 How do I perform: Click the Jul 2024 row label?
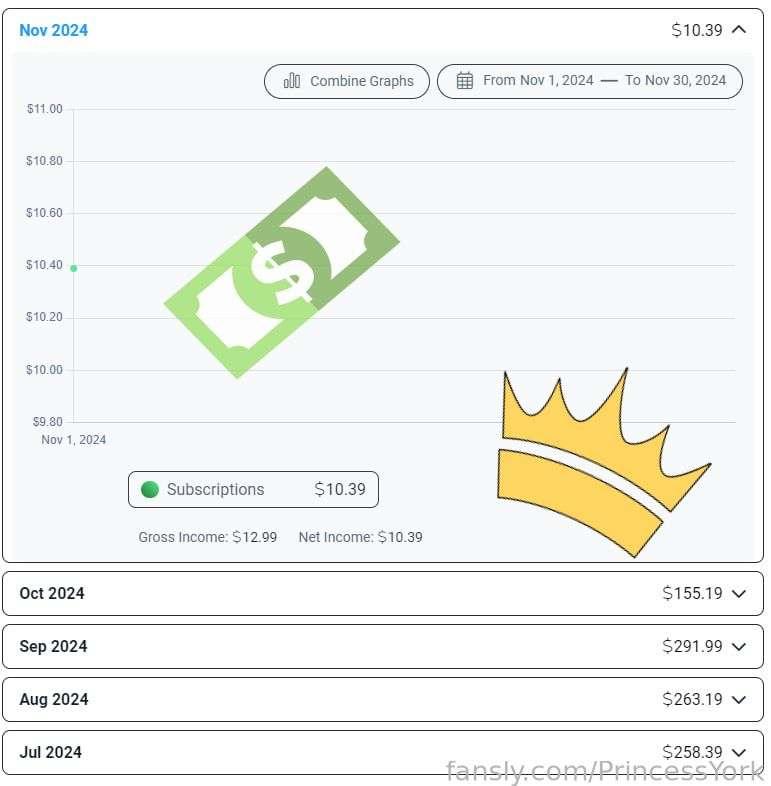51,752
